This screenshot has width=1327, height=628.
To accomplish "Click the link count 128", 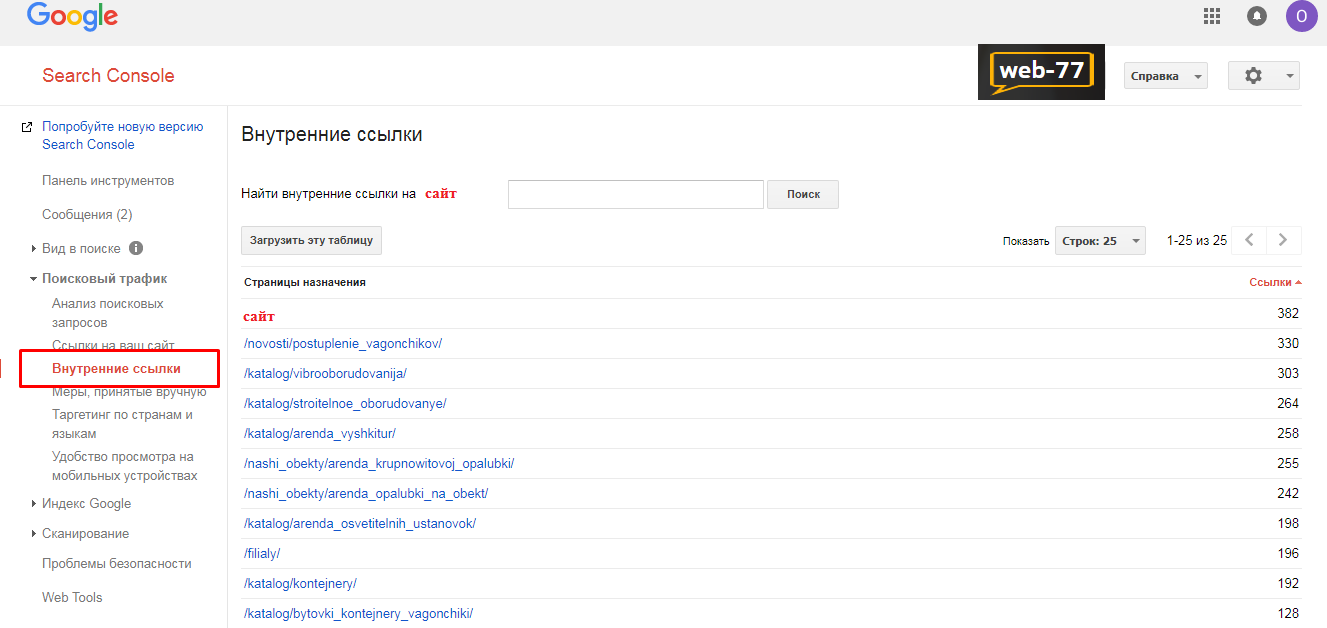I will [1288, 613].
